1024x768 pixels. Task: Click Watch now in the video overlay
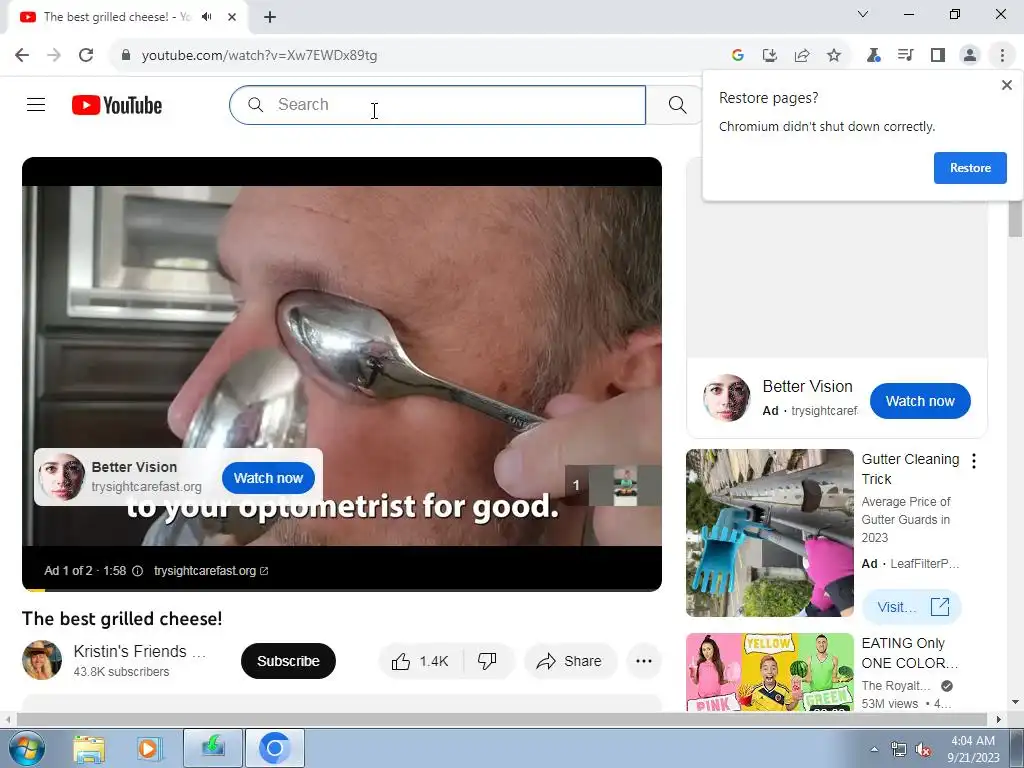coord(268,478)
